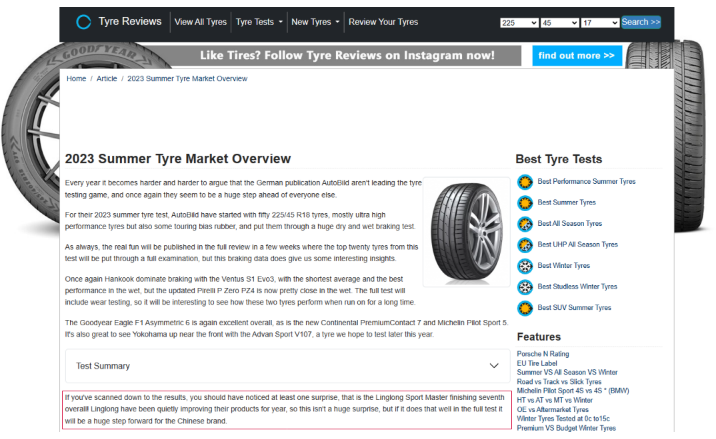Open Best Performance Summer Tyres link
The width and height of the screenshot is (716, 439).
click(586, 181)
